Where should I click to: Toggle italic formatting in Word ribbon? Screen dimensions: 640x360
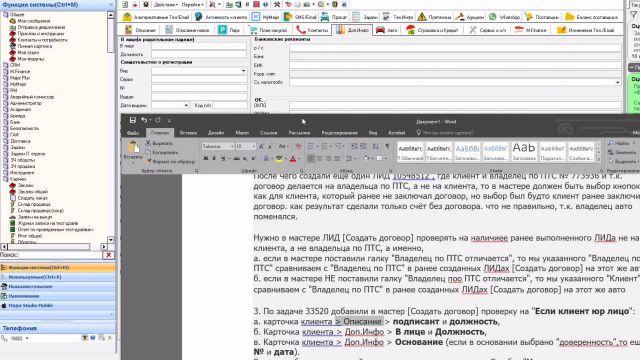tap(214, 158)
